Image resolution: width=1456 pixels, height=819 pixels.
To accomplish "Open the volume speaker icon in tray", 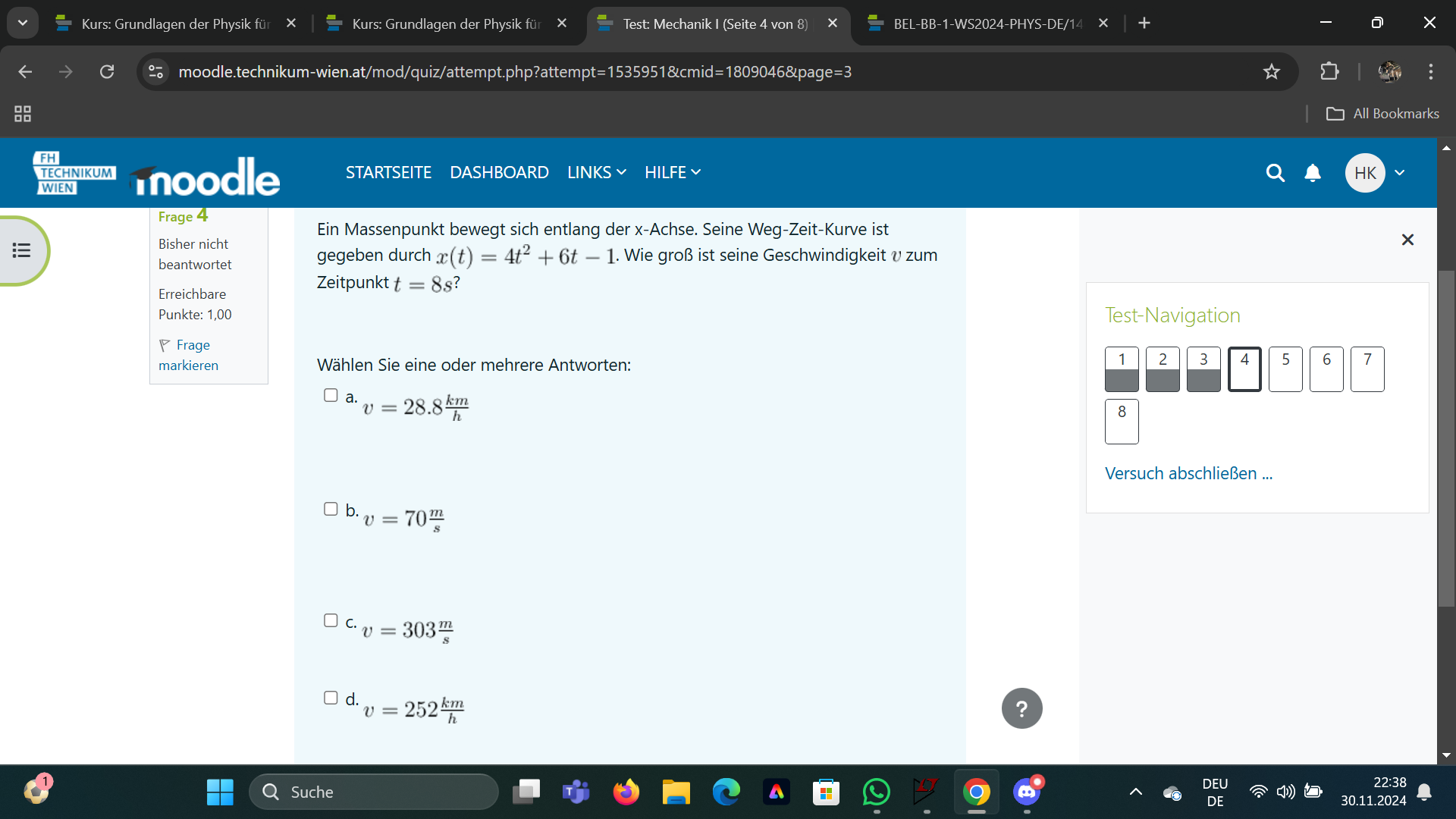I will coord(1285,792).
